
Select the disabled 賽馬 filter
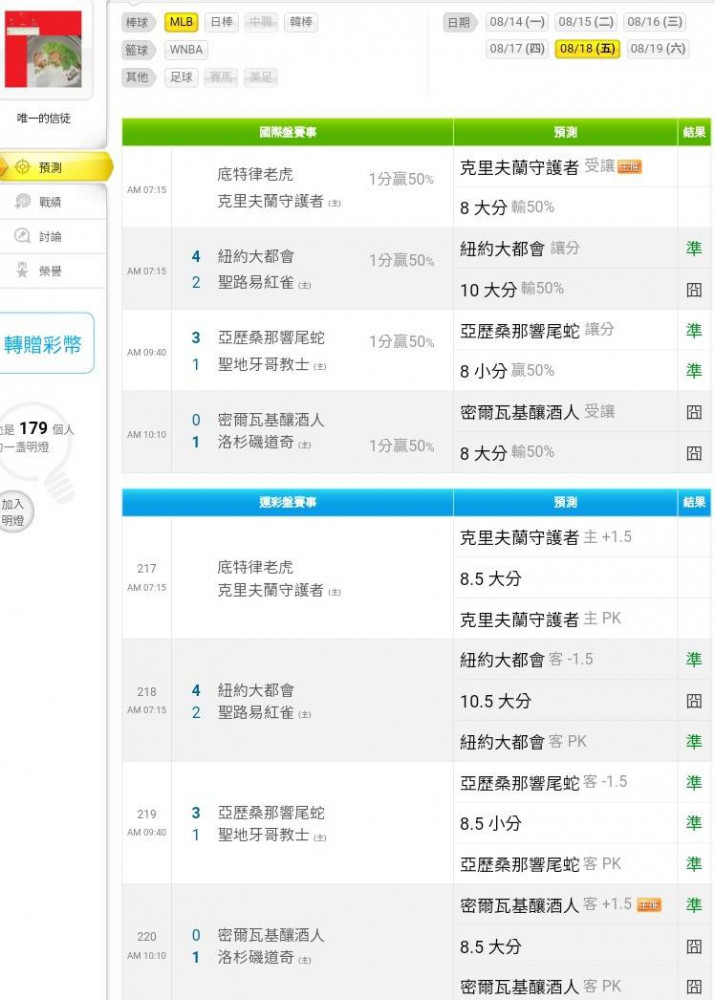[221, 77]
